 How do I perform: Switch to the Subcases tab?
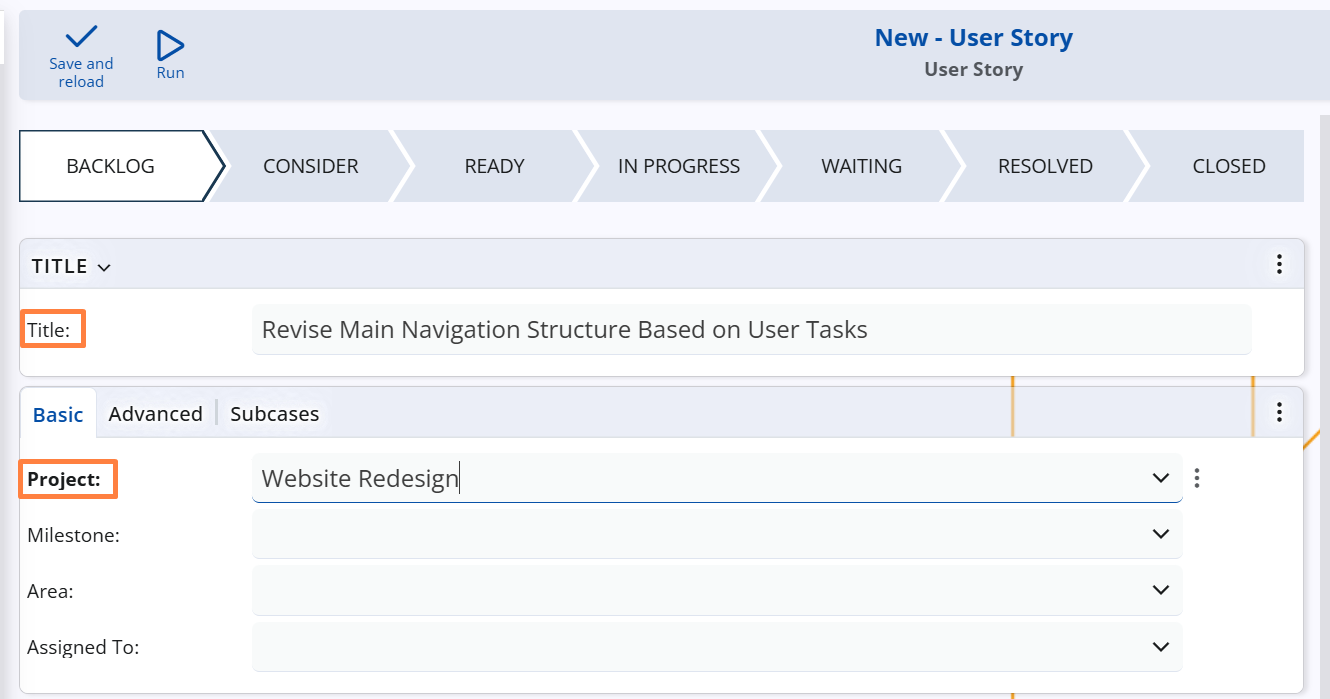(274, 414)
